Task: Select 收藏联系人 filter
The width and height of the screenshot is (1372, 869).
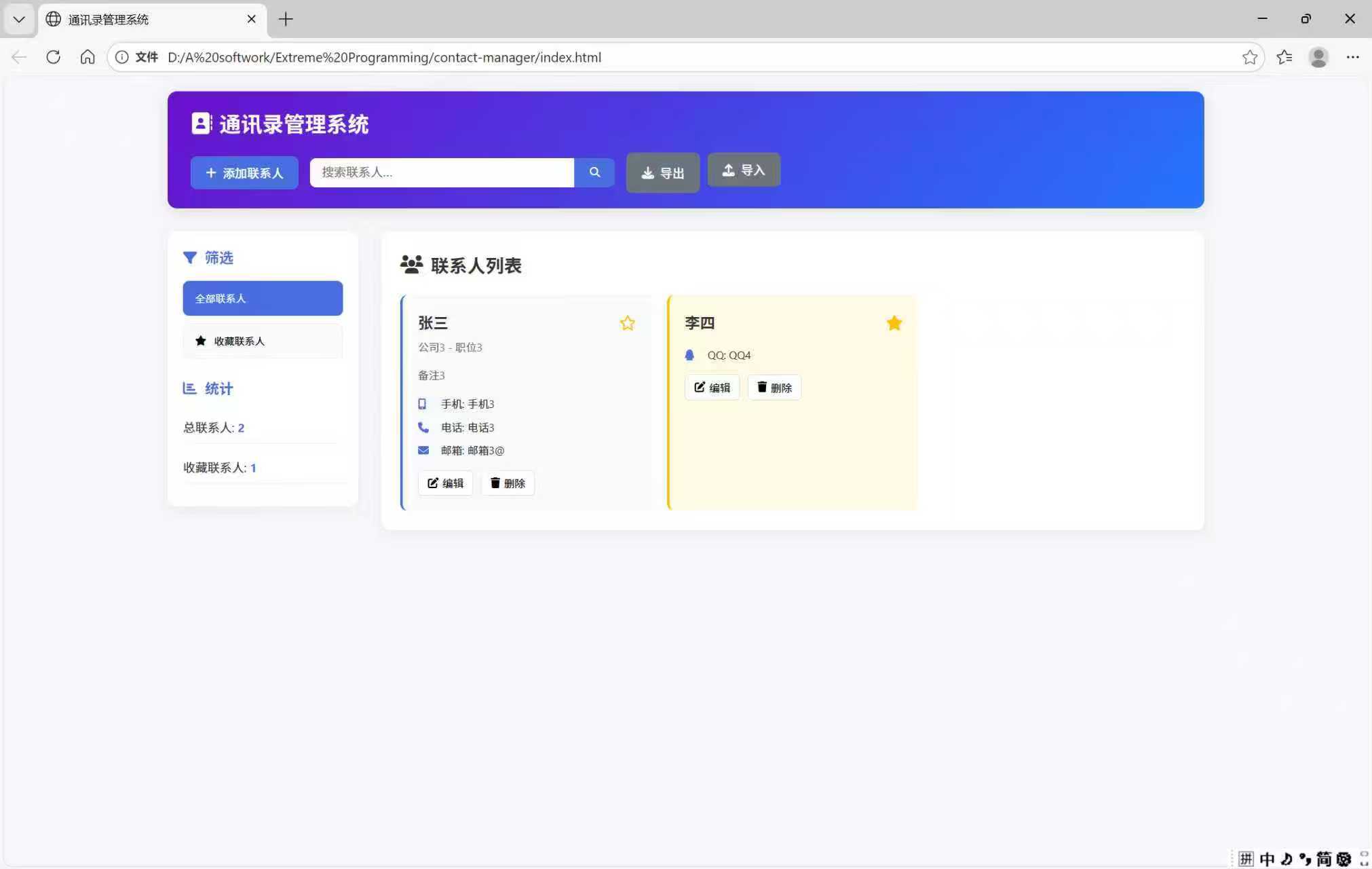Action: pyautogui.click(x=263, y=341)
